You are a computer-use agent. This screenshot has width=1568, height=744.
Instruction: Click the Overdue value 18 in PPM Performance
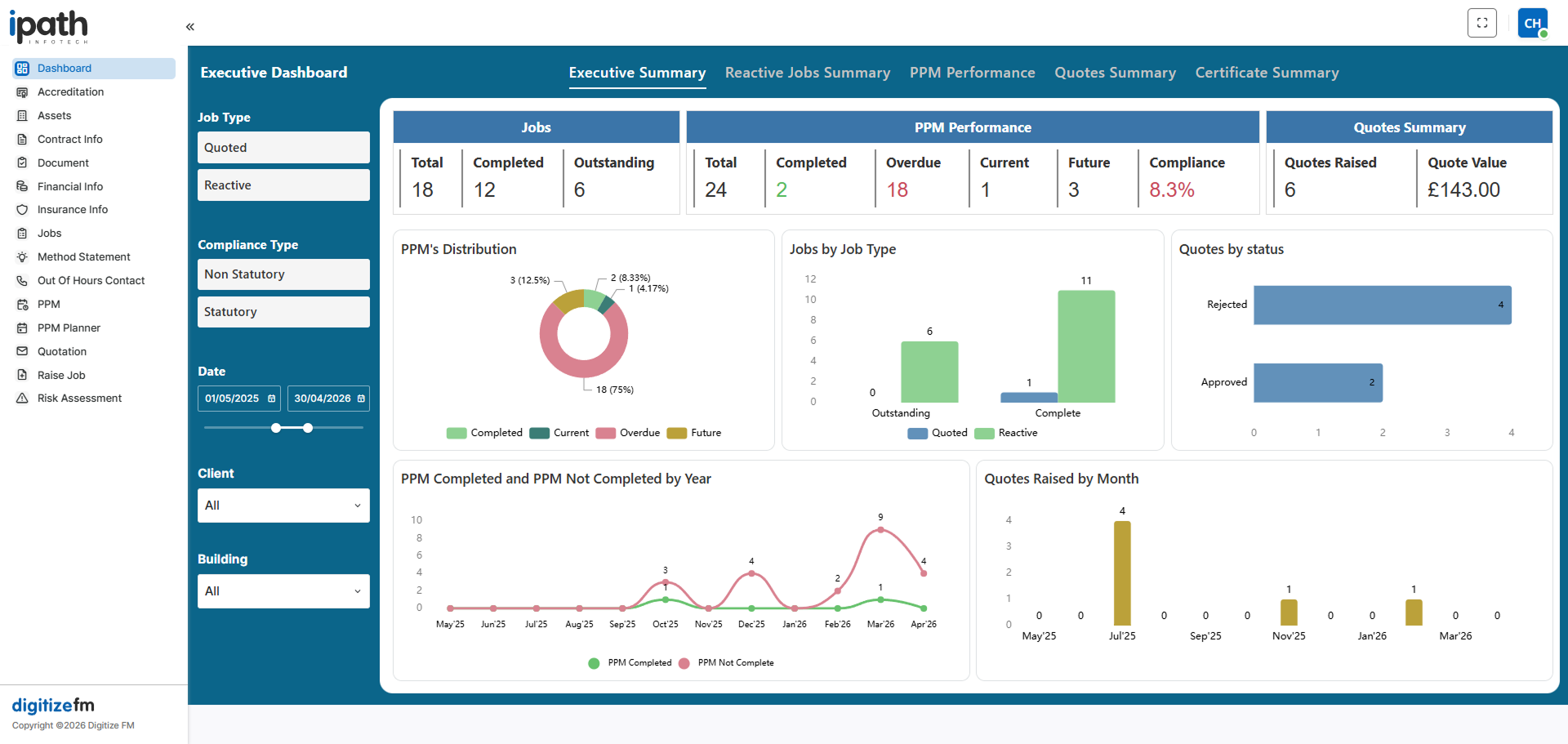click(898, 190)
